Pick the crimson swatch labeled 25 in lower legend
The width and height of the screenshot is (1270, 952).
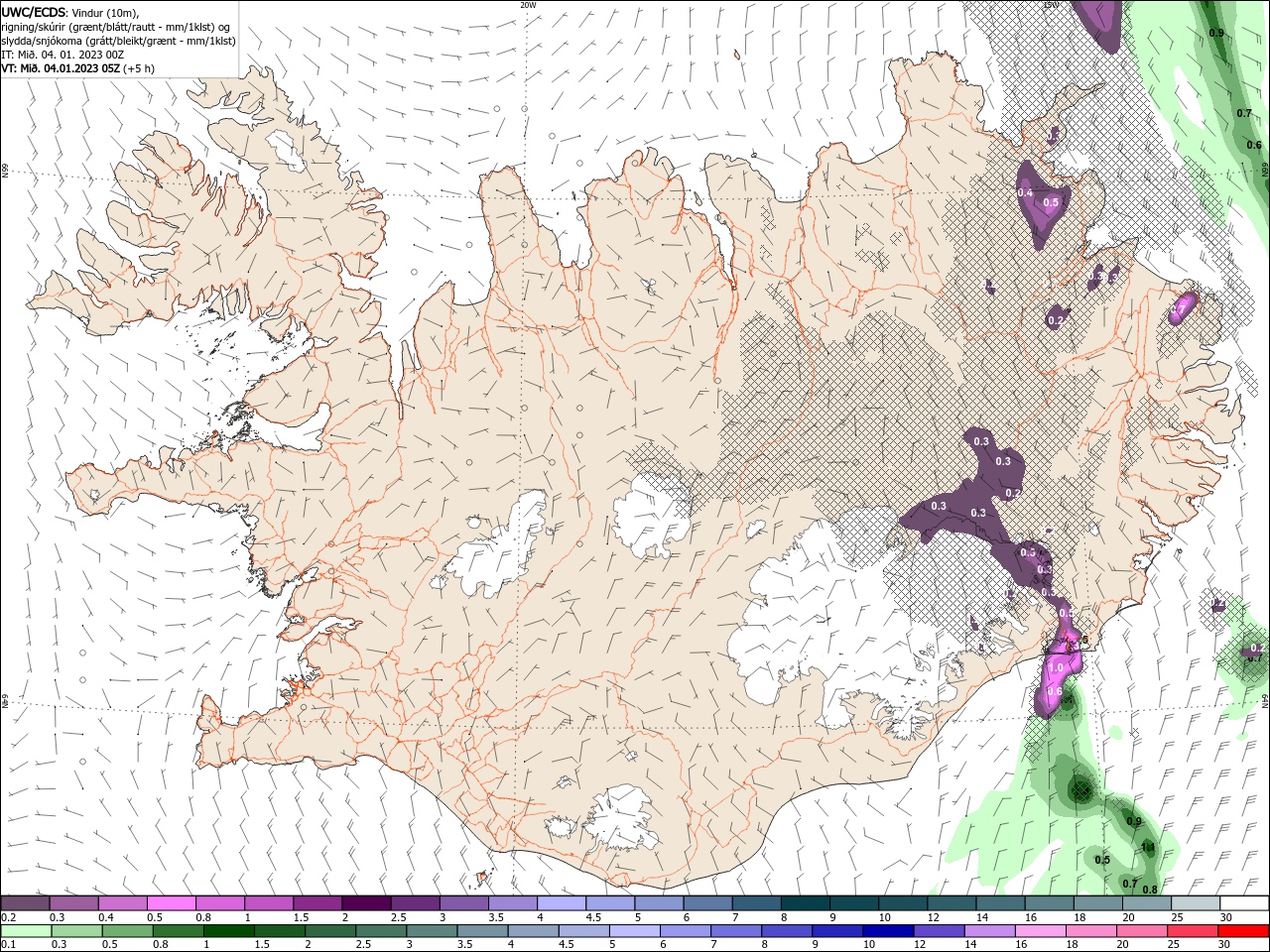1191,931
